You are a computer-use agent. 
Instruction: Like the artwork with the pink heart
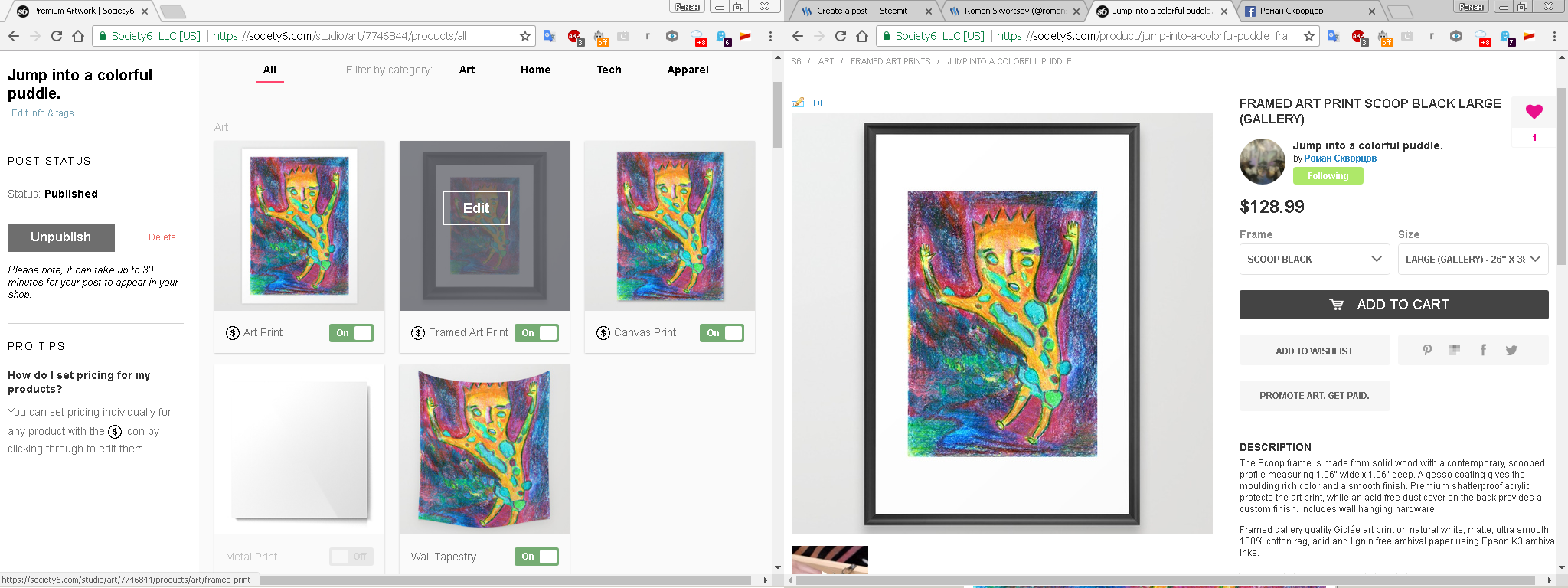pos(1534,112)
